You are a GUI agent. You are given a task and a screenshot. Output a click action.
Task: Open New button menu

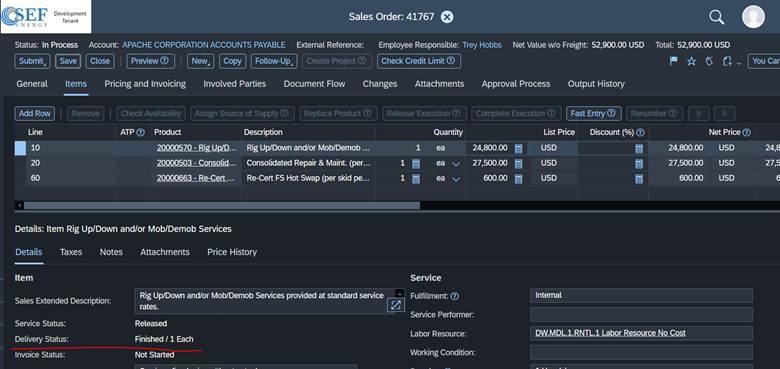pos(200,61)
